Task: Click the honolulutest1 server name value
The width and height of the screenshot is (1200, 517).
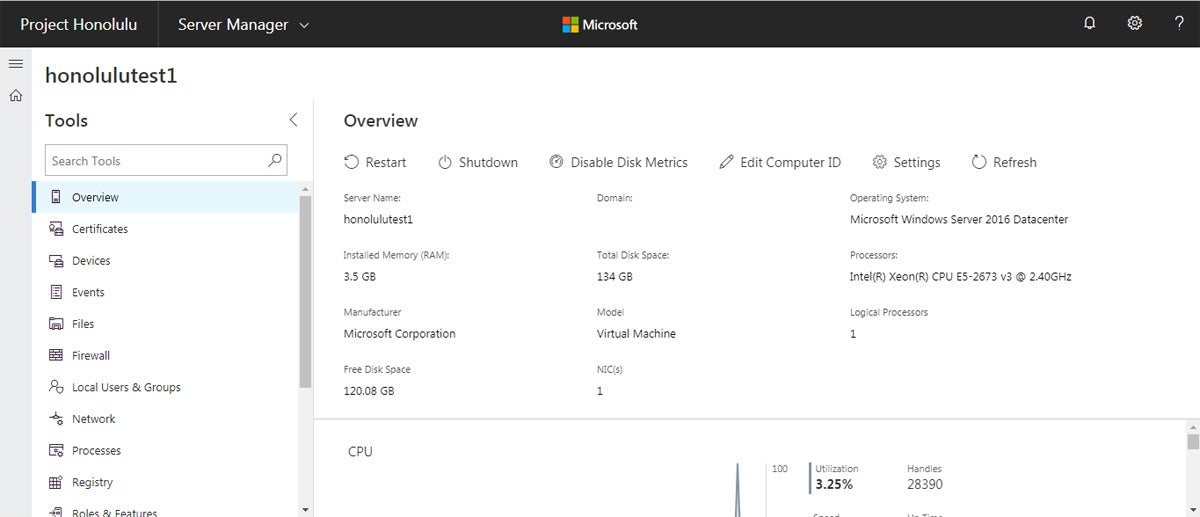Action: pos(378,219)
